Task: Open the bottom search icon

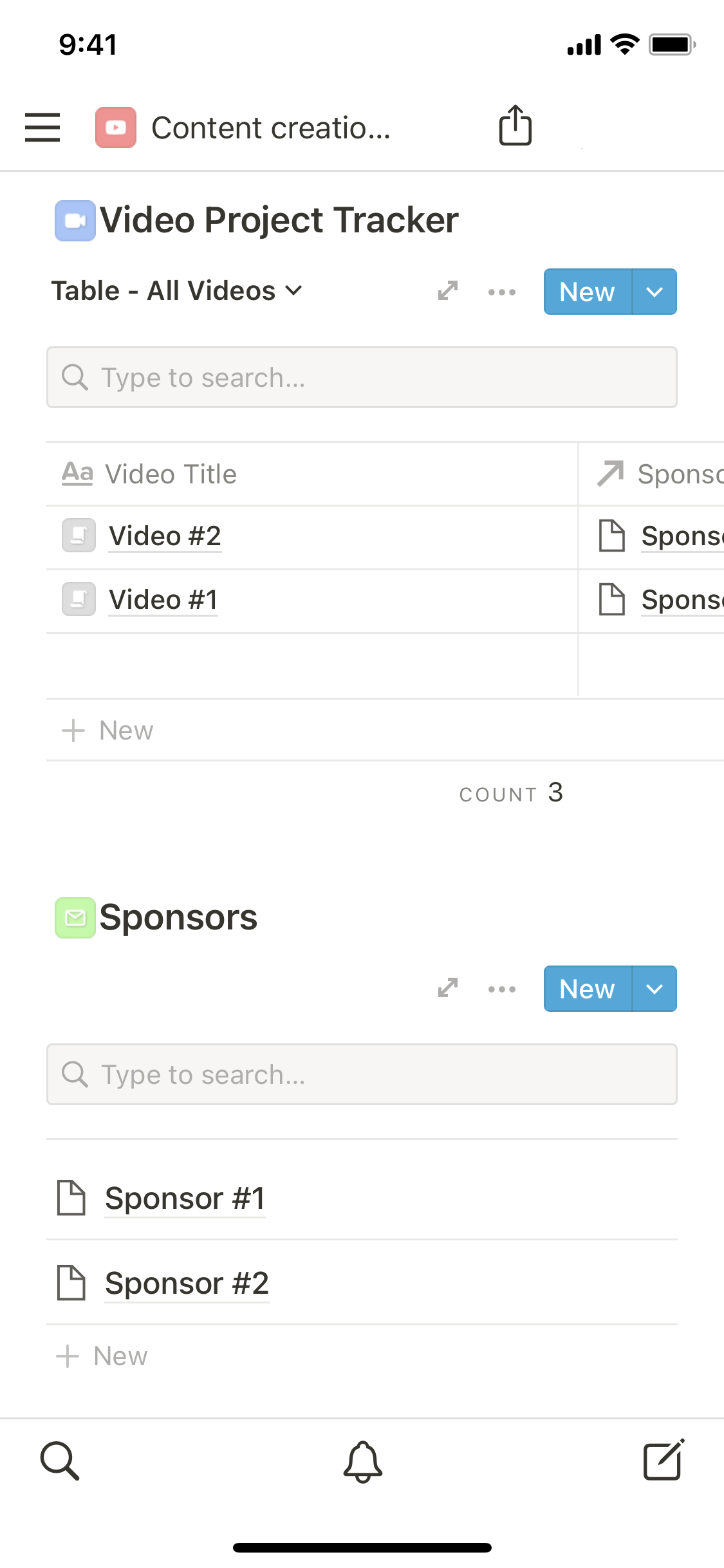Action: pos(60,1461)
